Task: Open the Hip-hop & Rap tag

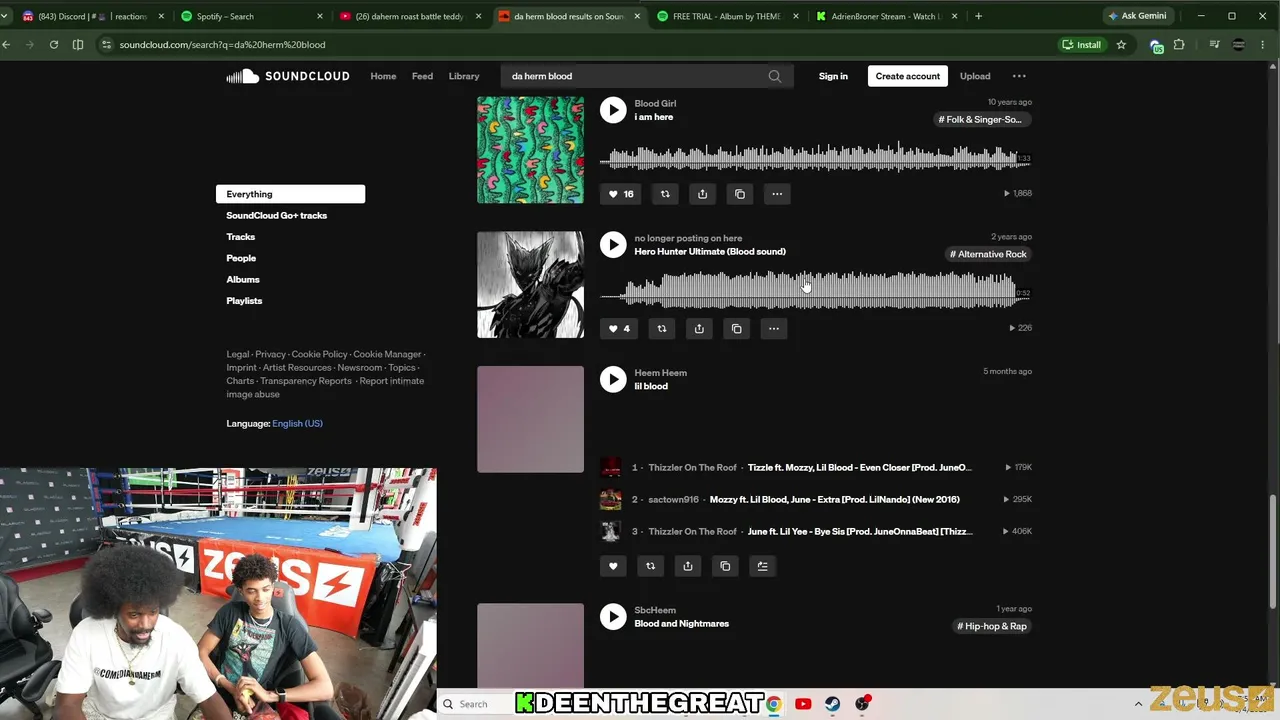Action: (992, 626)
